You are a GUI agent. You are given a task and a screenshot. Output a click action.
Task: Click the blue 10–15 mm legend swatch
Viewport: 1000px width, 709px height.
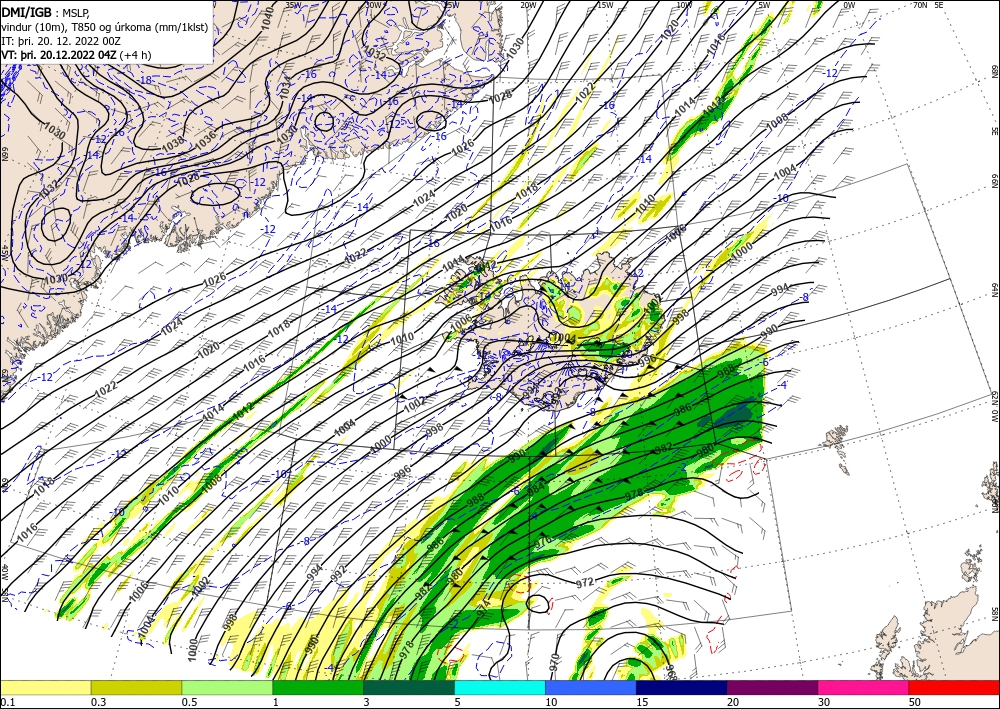[x=591, y=687]
